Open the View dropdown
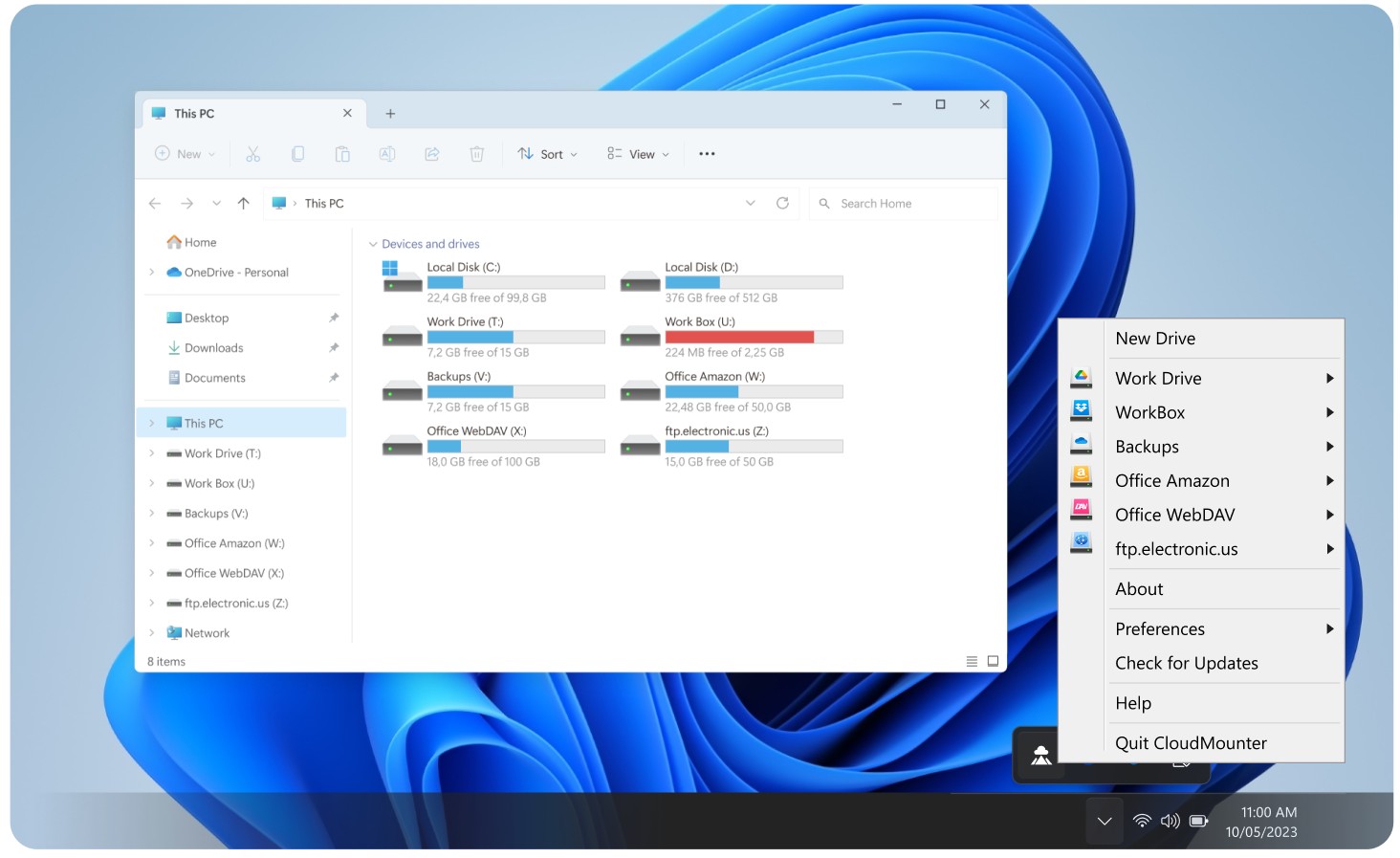1400x858 pixels. coord(637,153)
